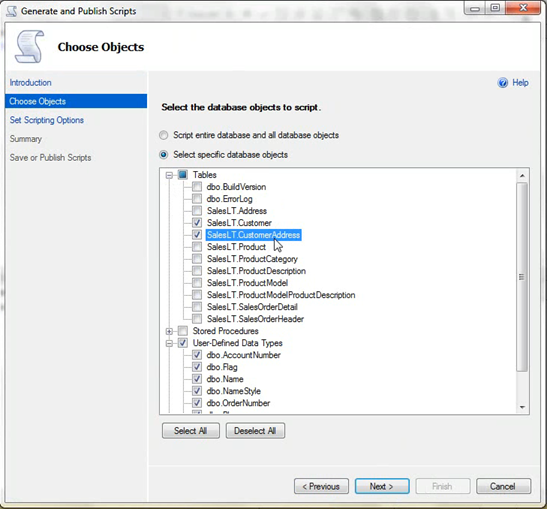Click the Help question mark icon
Screen dimensions: 547x509
503,83
